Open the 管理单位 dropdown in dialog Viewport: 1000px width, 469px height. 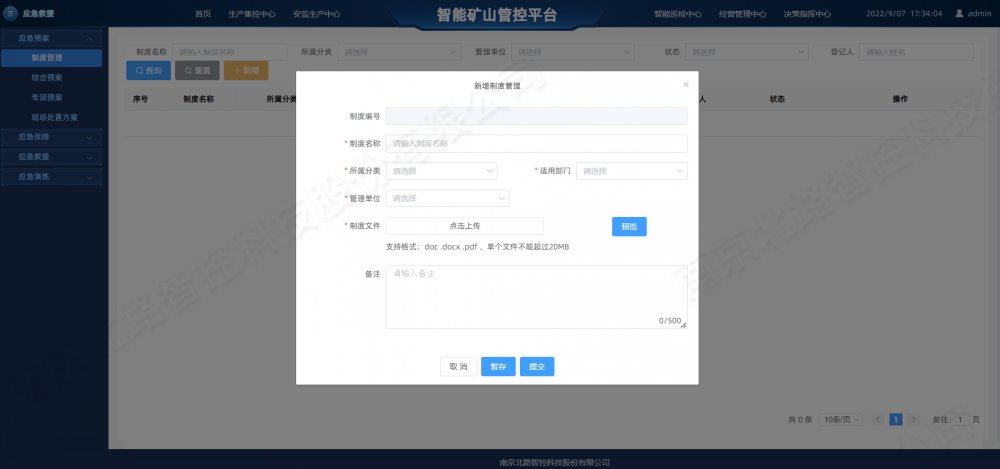coord(447,198)
